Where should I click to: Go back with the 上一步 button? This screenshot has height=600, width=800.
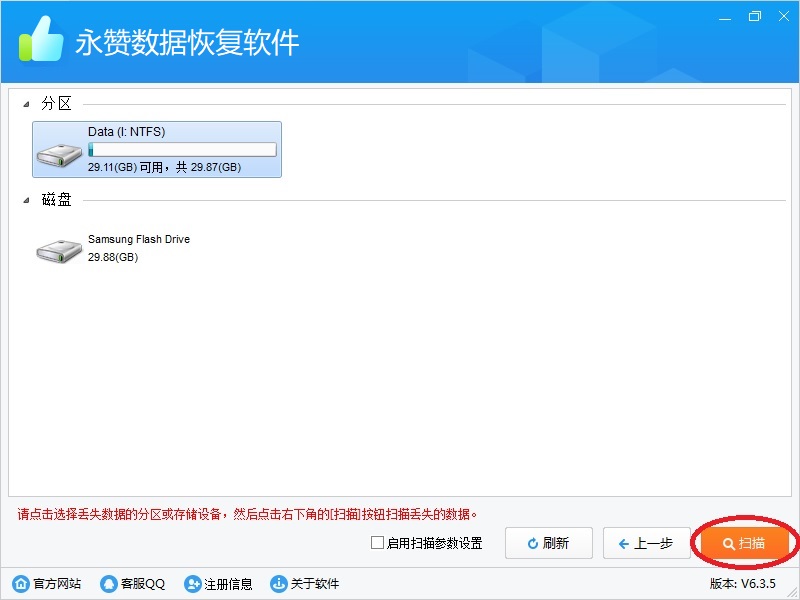coord(646,543)
